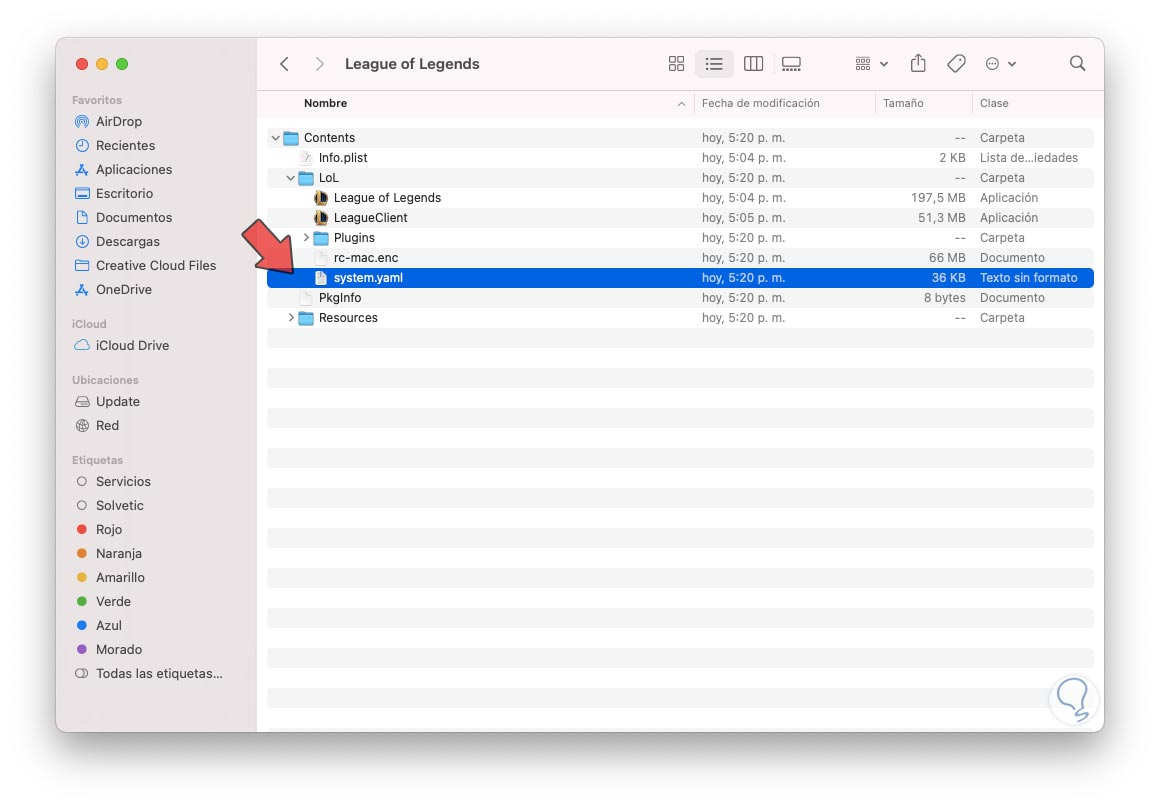The image size is (1160, 806).
Task: Open OneDrive in the sidebar
Action: coord(124,289)
